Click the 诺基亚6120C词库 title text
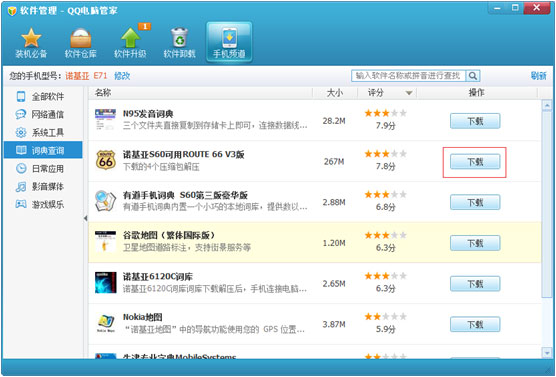Image resolution: width=556 pixels, height=377 pixels. pyautogui.click(x=158, y=277)
